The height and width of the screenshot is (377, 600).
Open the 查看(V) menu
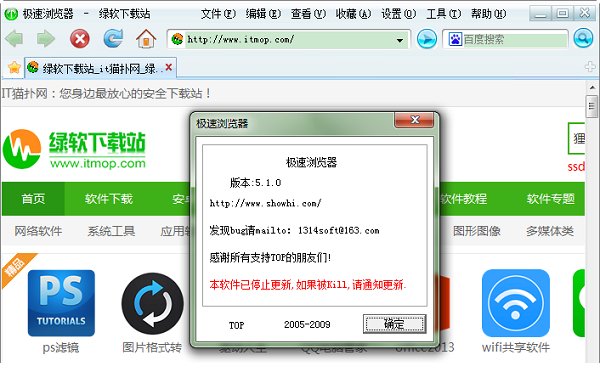click(308, 14)
